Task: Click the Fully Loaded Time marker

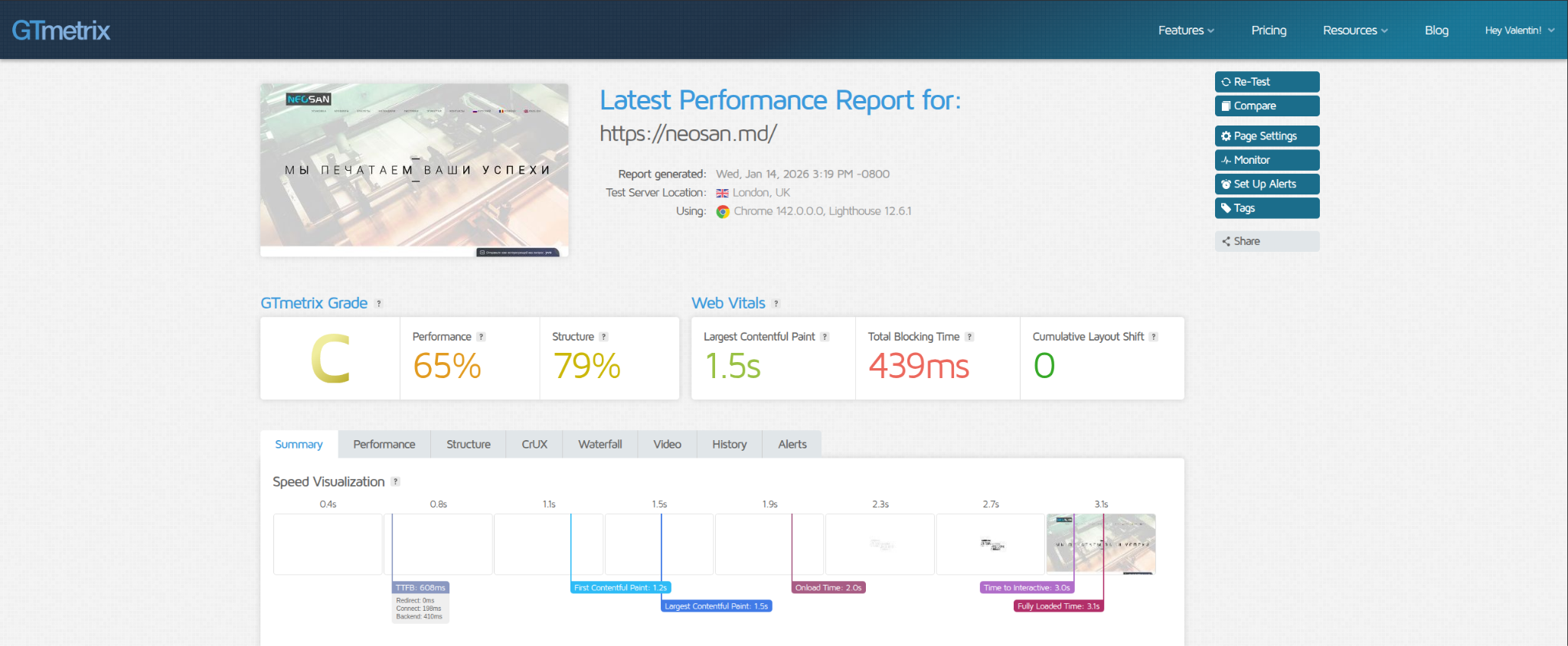Action: coord(1059,606)
